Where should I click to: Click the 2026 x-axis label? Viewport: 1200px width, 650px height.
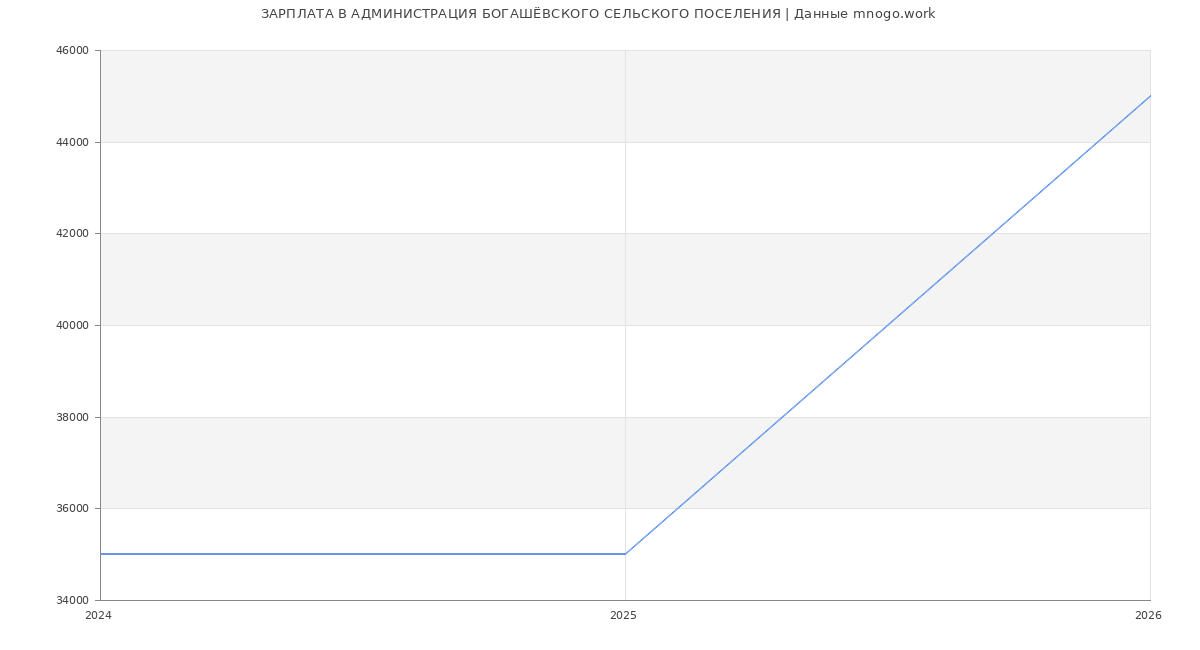(1148, 615)
